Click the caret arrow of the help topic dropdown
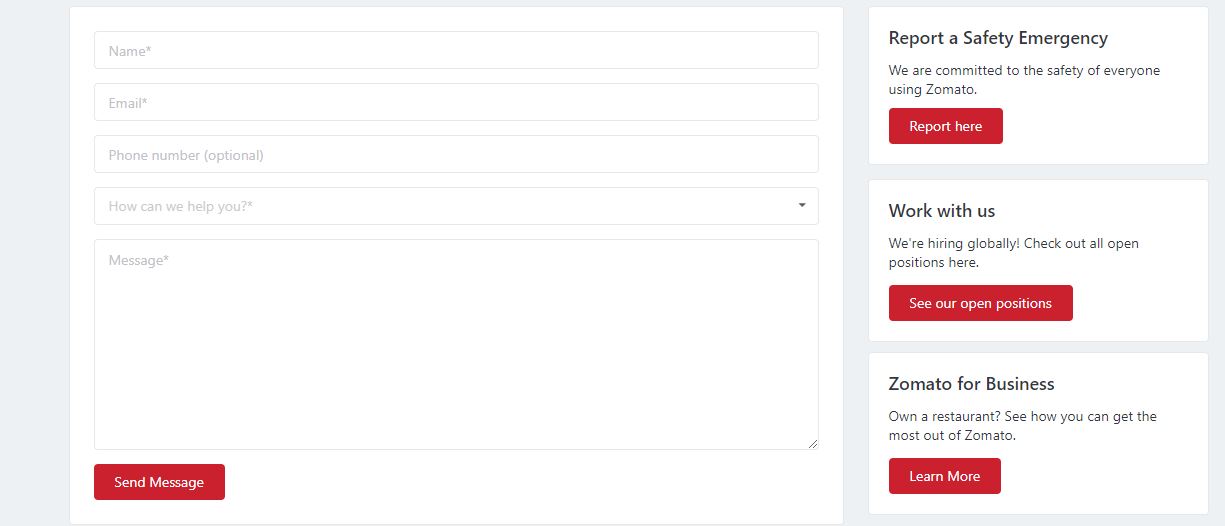 pyautogui.click(x=802, y=205)
